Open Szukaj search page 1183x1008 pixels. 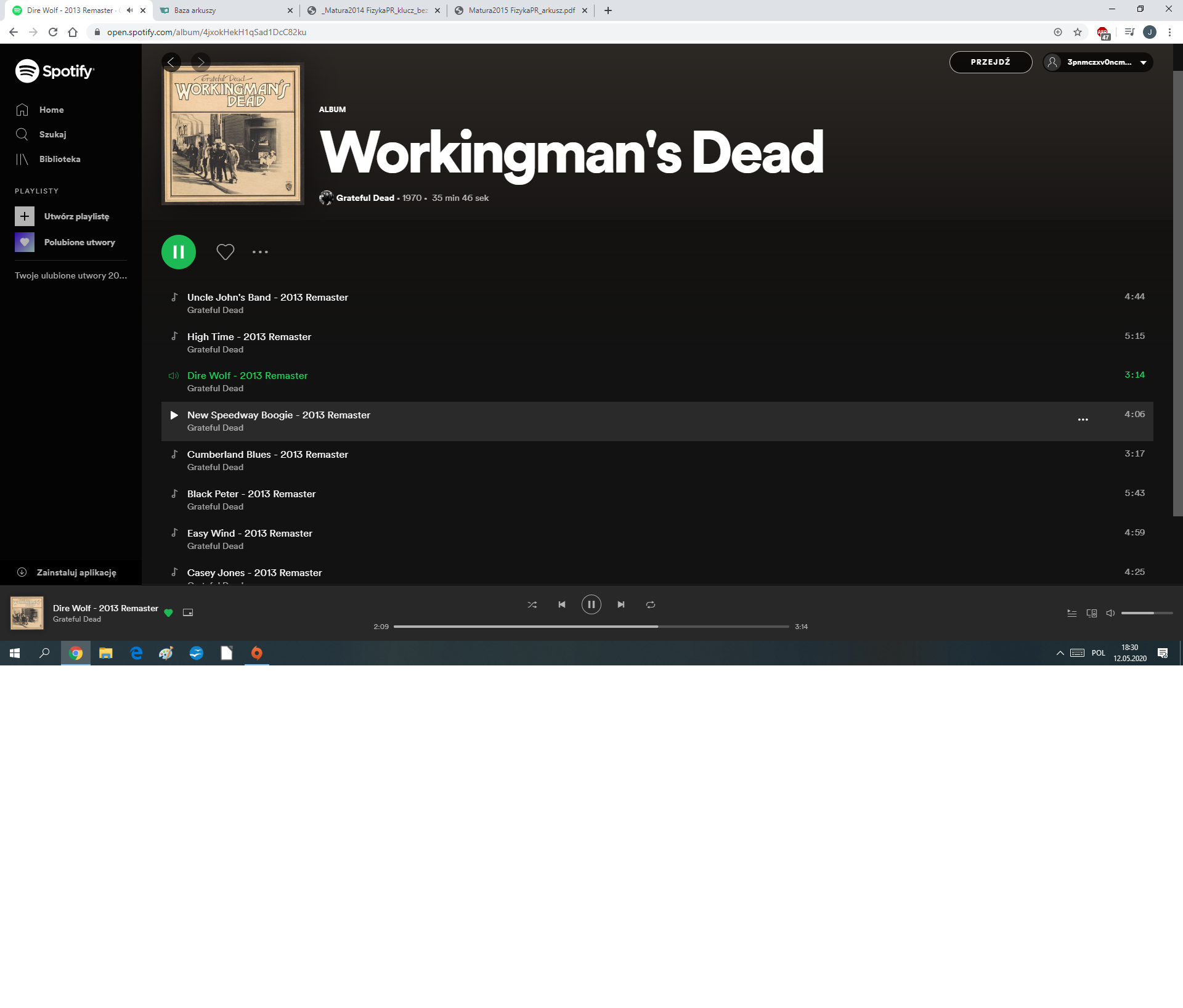pos(41,134)
